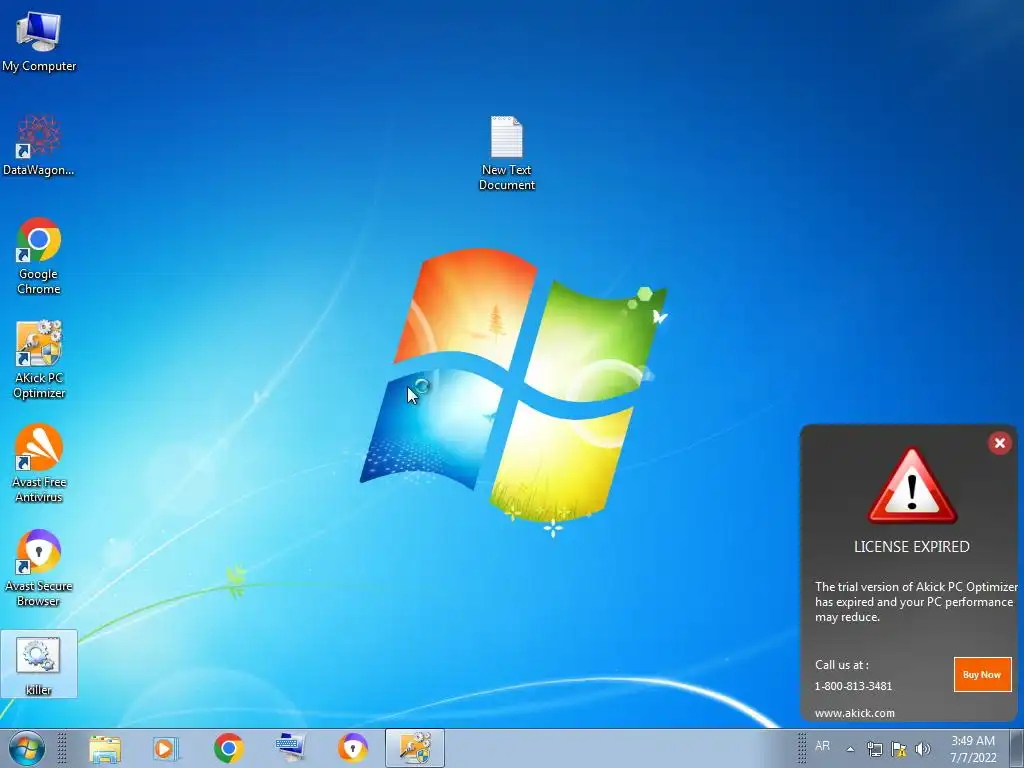Click the red warning triangle icon
The width and height of the screenshot is (1024, 768).
click(912, 486)
